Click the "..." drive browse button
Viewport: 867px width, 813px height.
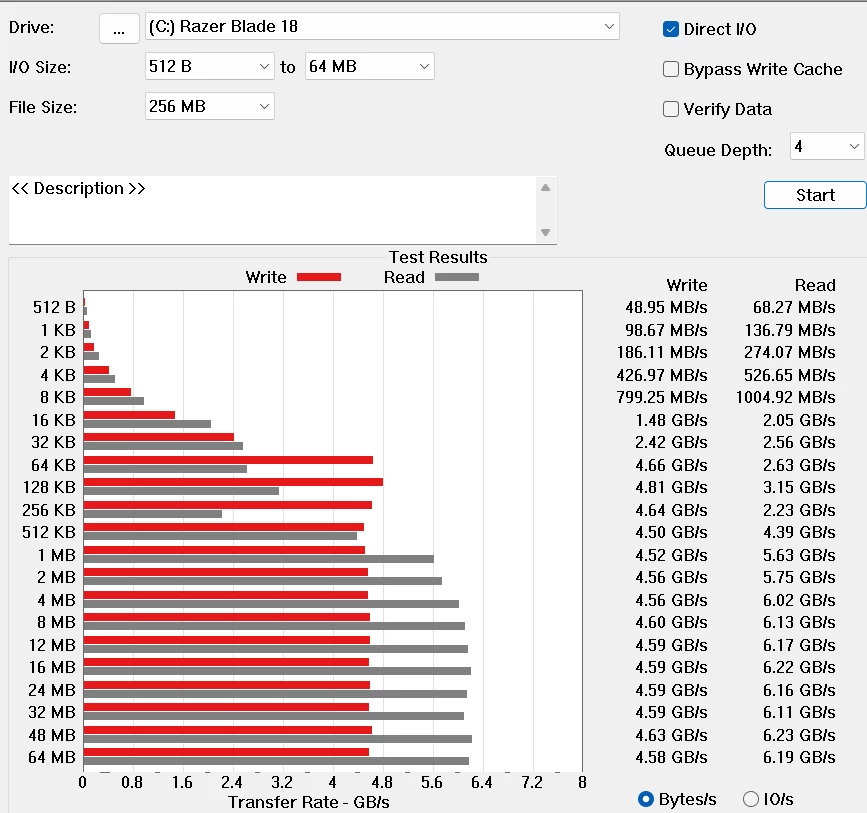coord(119,29)
